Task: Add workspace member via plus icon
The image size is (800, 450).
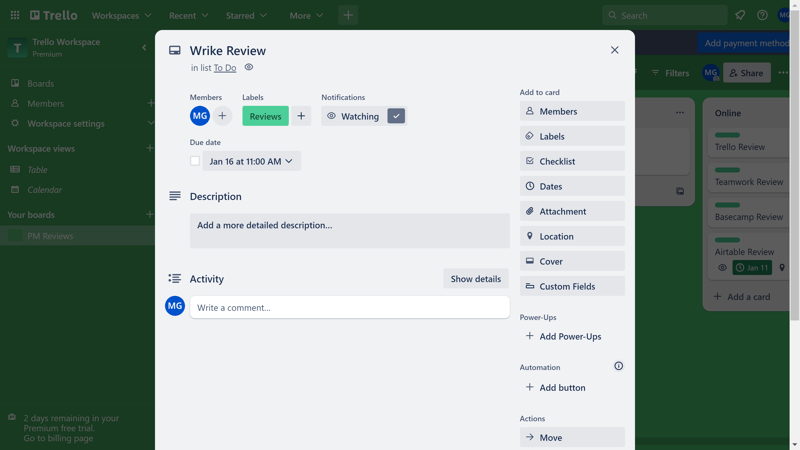Action: 151,103
